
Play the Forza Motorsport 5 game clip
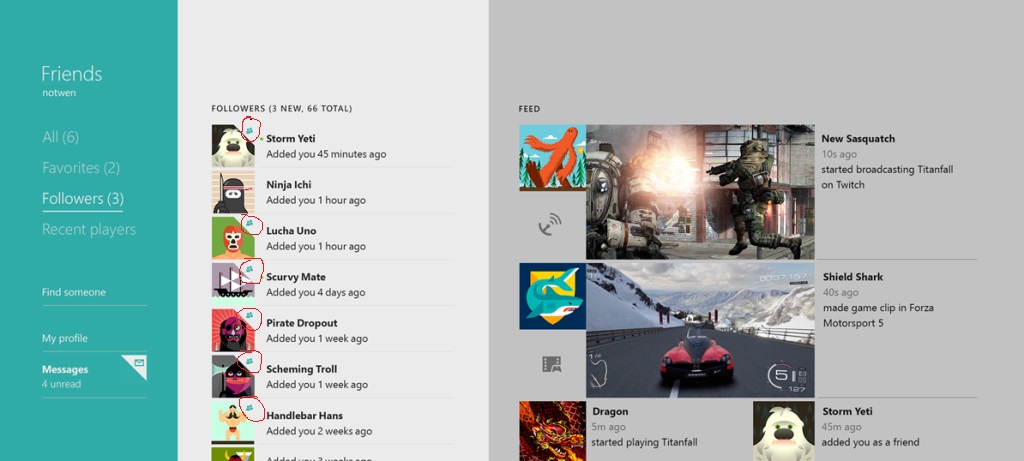point(700,330)
